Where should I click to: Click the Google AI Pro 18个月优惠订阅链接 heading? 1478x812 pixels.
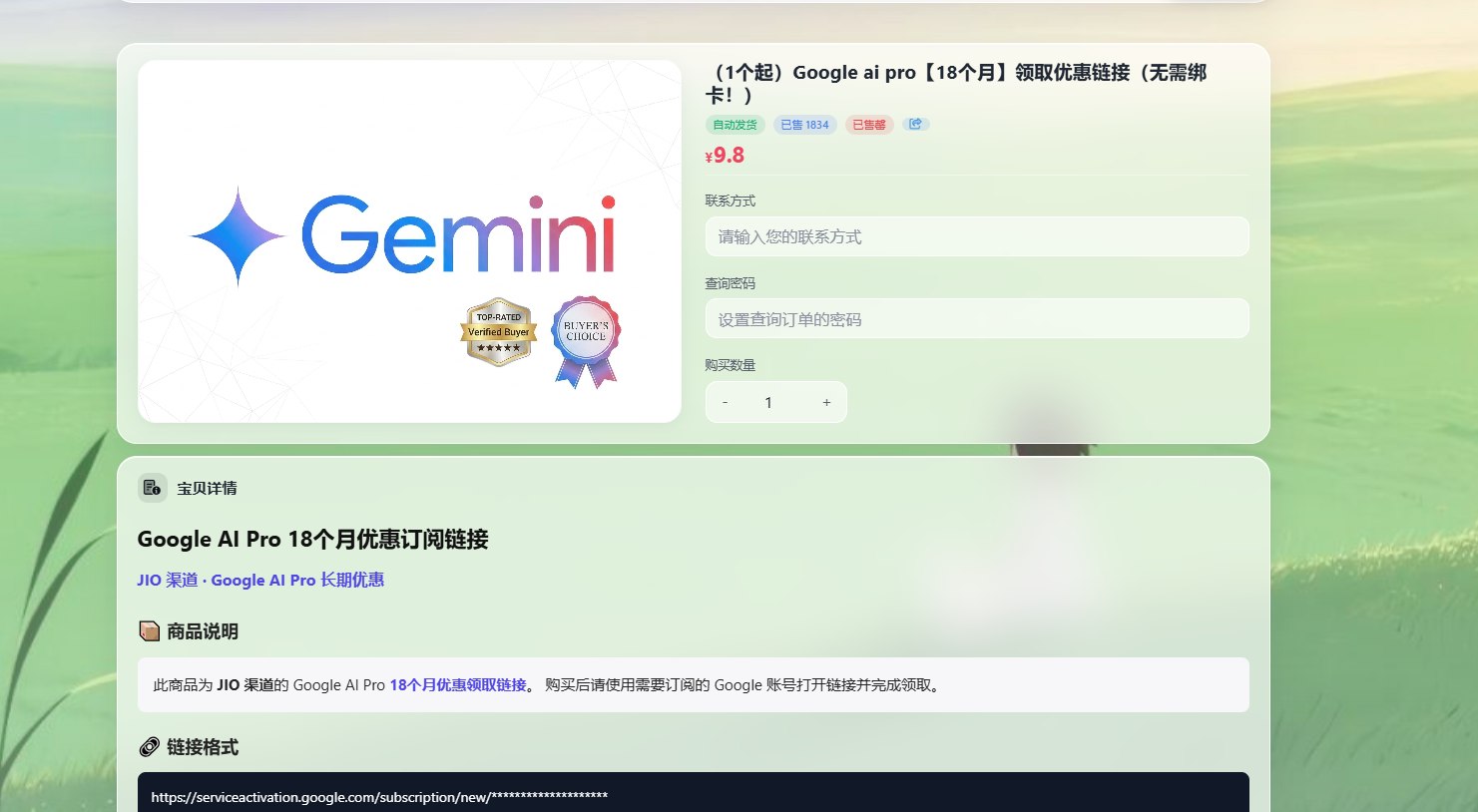pyautogui.click(x=312, y=540)
